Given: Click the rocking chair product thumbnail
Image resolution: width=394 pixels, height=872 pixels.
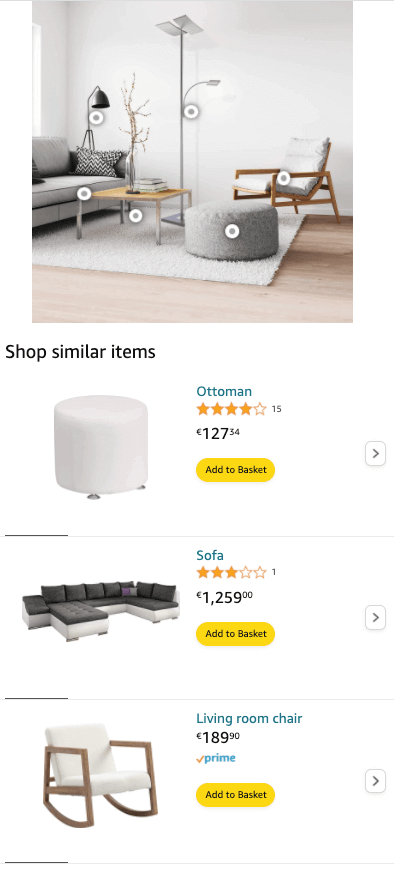Looking at the screenshot, I should (x=101, y=776).
